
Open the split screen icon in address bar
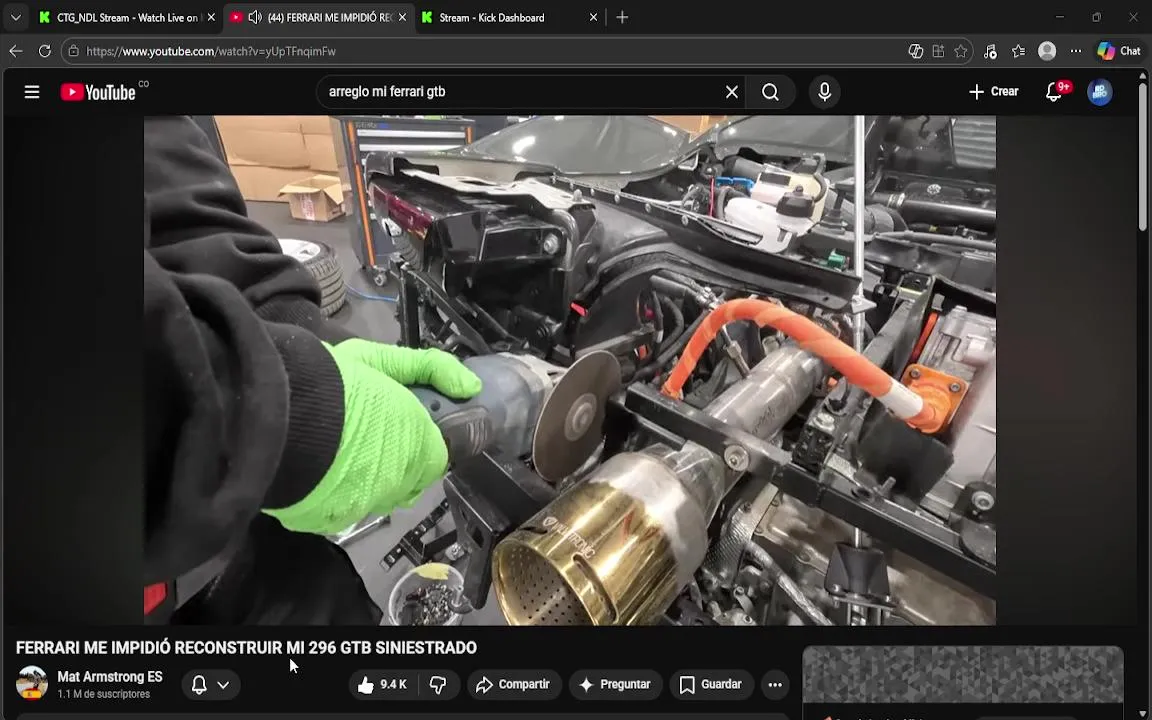tap(915, 51)
